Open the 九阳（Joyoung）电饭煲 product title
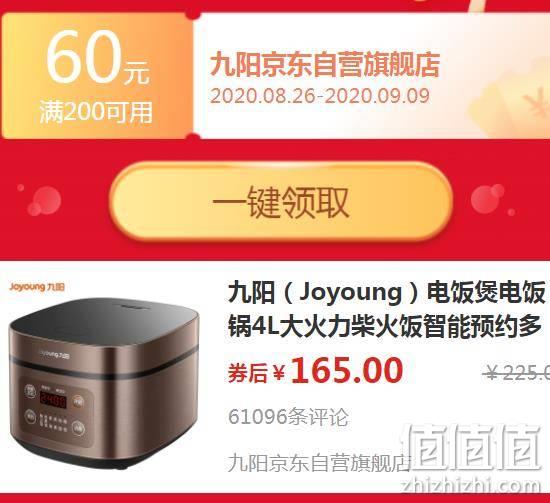Image resolution: width=550 pixels, height=503 pixels. tap(386, 309)
